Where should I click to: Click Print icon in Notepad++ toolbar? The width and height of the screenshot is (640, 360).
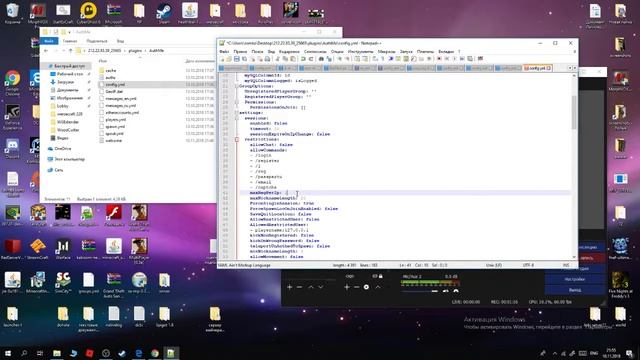267,59
